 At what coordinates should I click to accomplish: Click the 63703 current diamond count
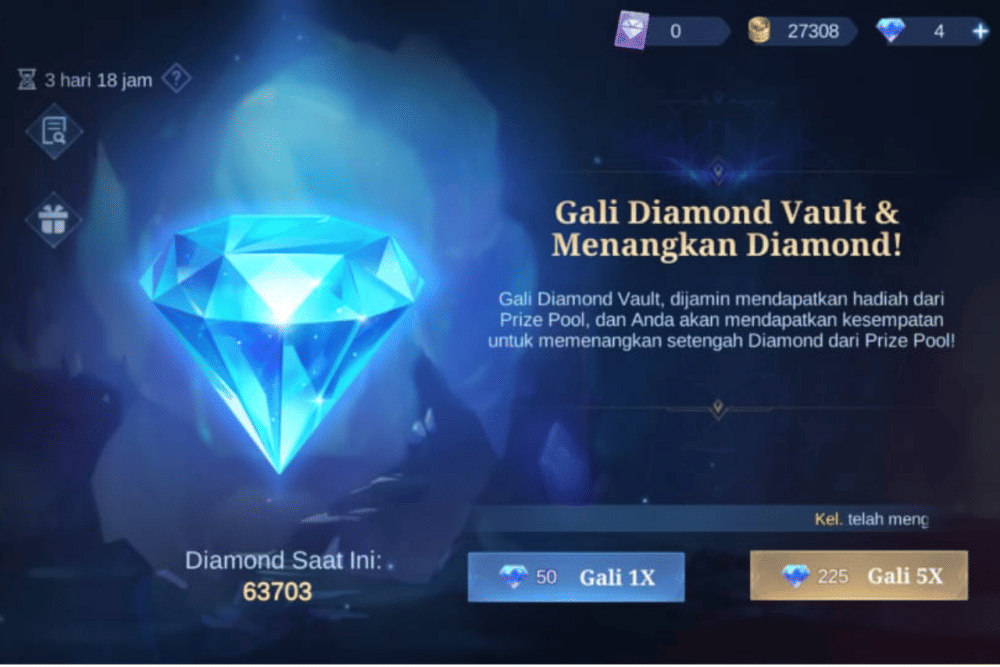pyautogui.click(x=277, y=592)
